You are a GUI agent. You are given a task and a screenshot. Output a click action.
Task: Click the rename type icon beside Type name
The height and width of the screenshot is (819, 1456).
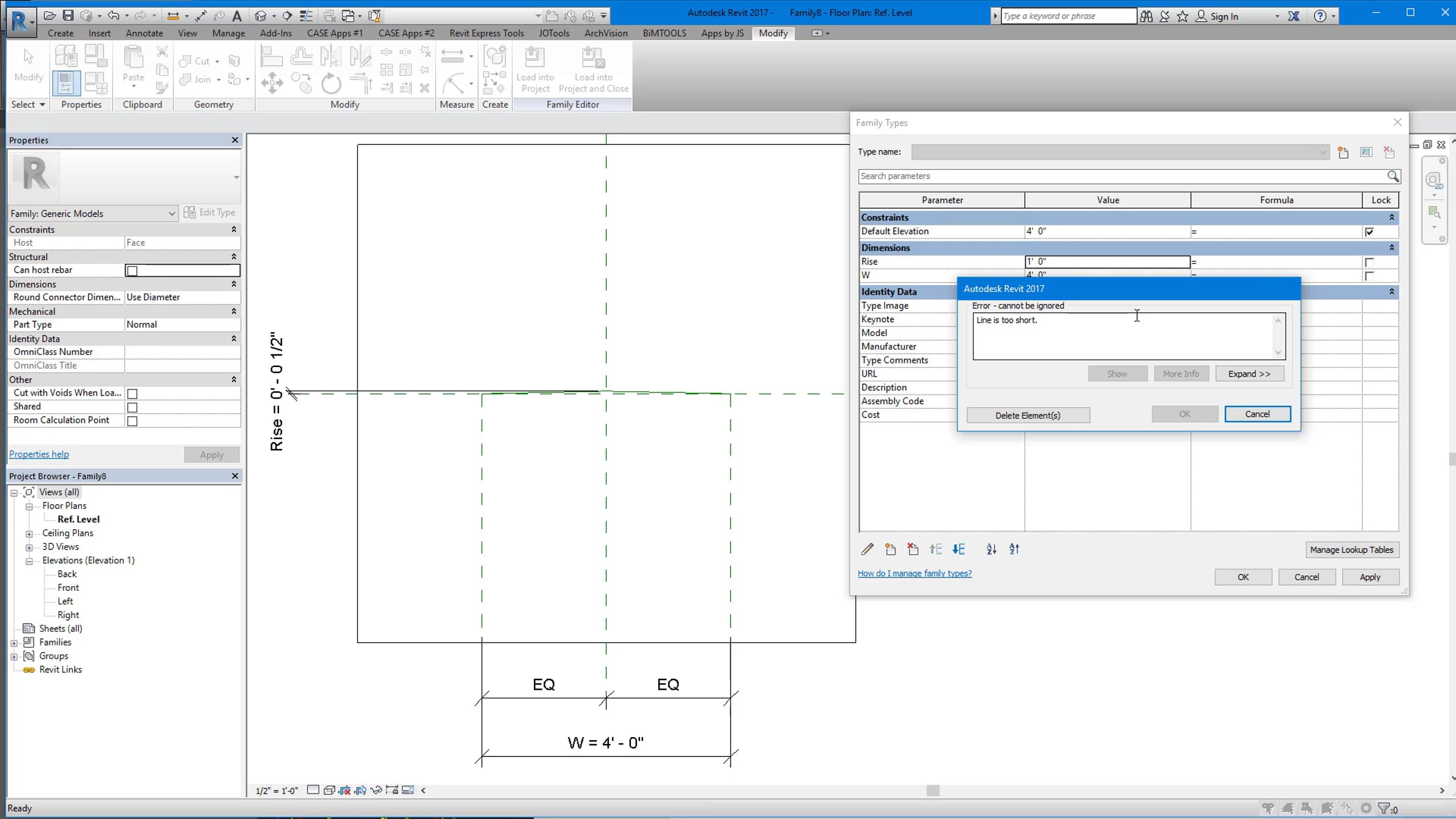pyautogui.click(x=1366, y=152)
